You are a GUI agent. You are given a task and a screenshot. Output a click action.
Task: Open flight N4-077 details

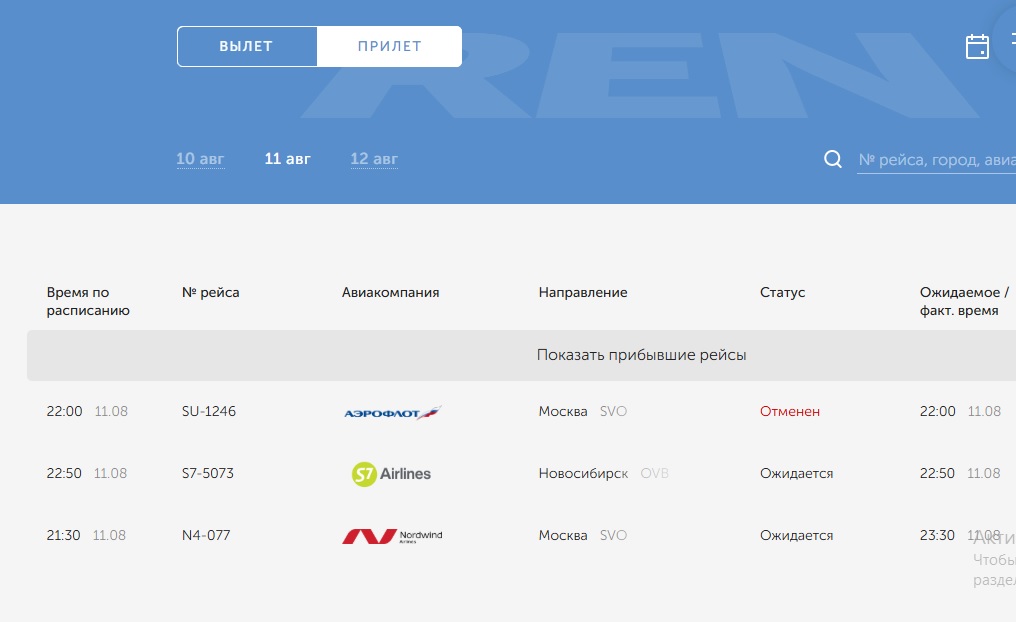coord(206,535)
